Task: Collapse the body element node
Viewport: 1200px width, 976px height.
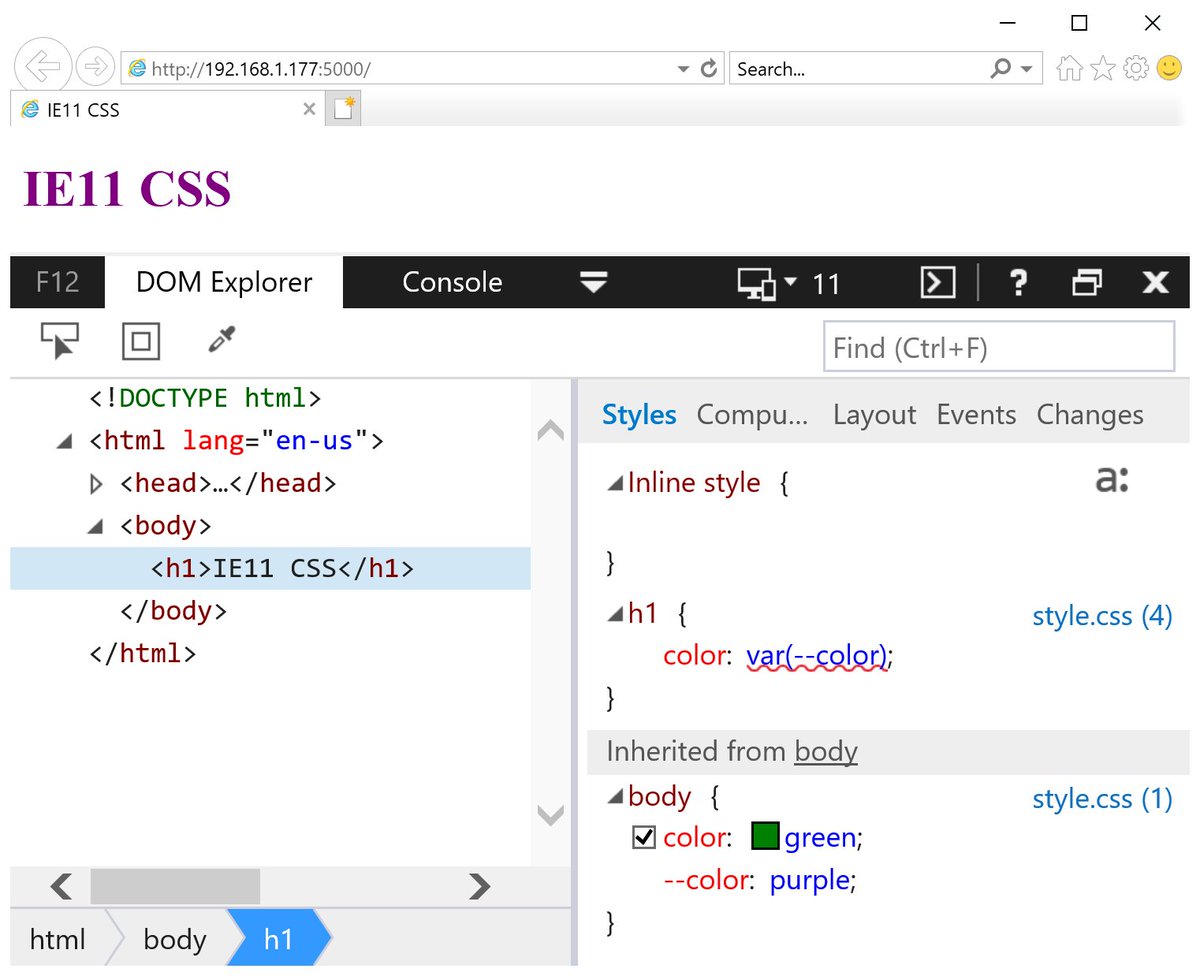Action: point(96,526)
